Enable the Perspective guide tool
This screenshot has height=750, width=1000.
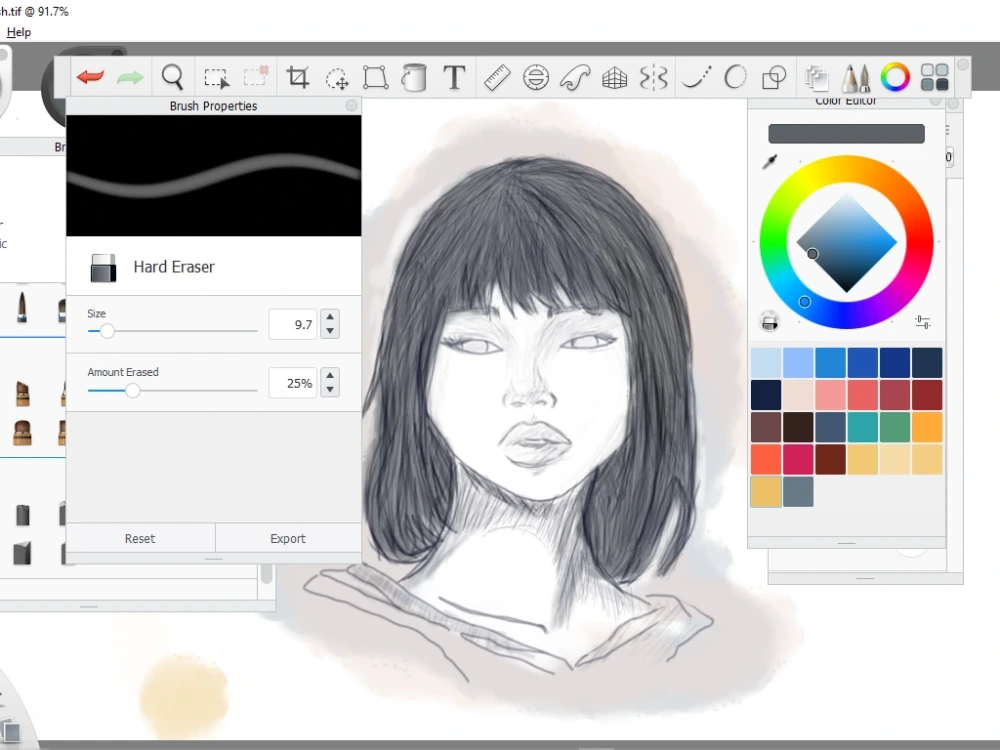[615, 78]
